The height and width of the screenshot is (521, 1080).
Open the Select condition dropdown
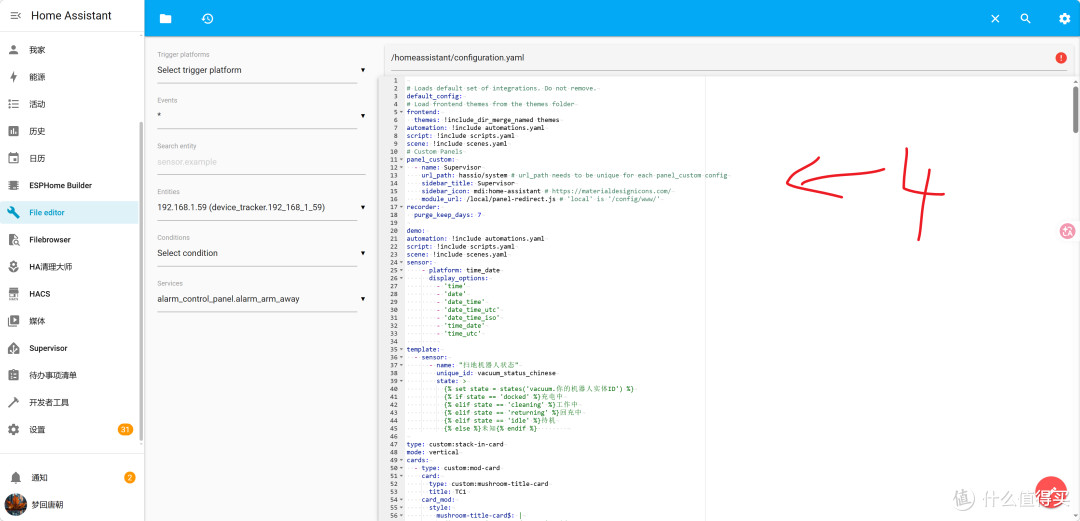[261, 253]
